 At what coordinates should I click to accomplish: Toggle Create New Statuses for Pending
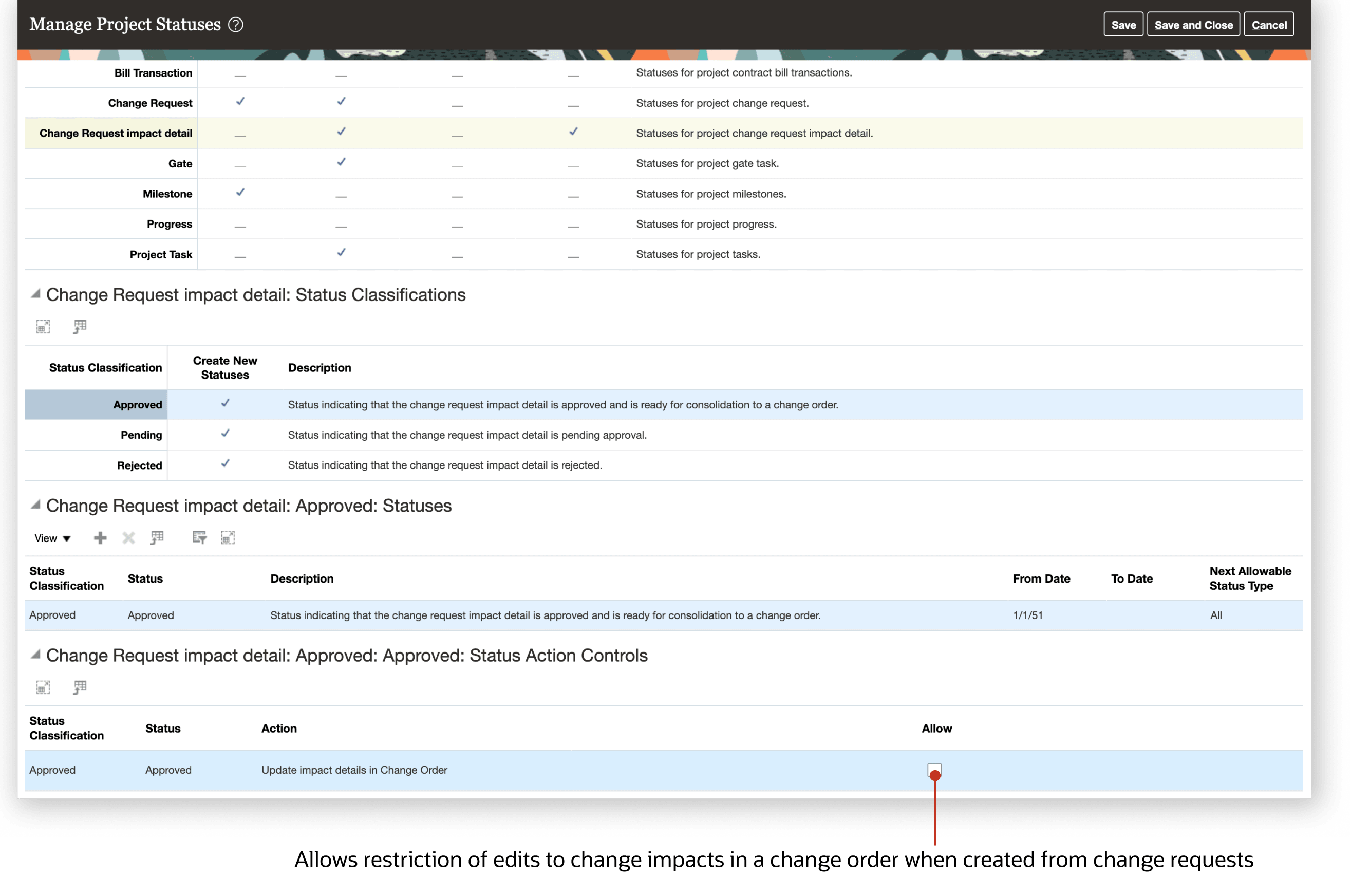[x=224, y=433]
